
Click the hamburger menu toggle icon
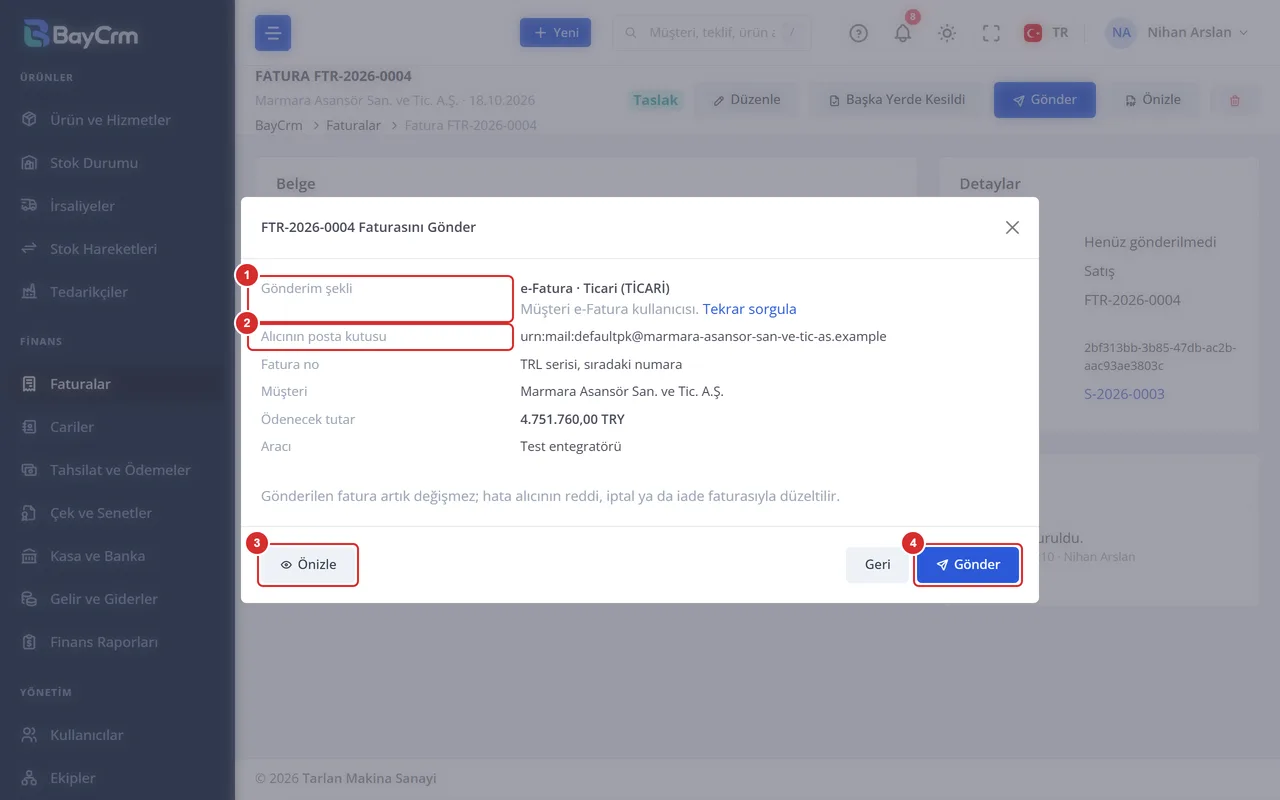(273, 33)
